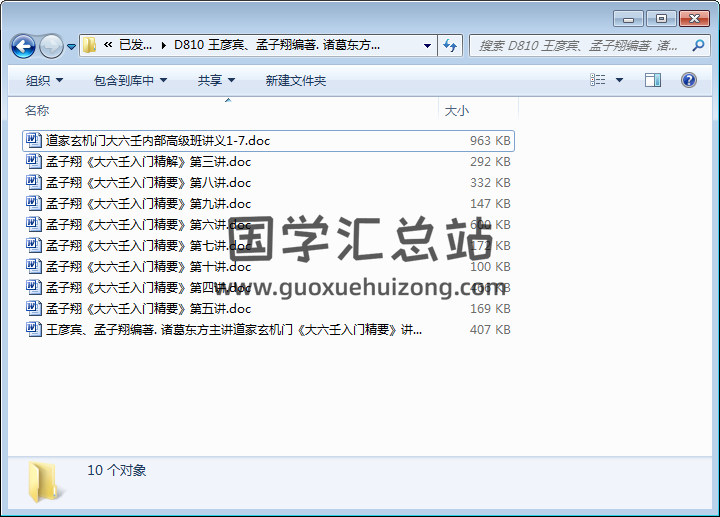Open the 组织 menu
The image size is (720, 517).
44,80
